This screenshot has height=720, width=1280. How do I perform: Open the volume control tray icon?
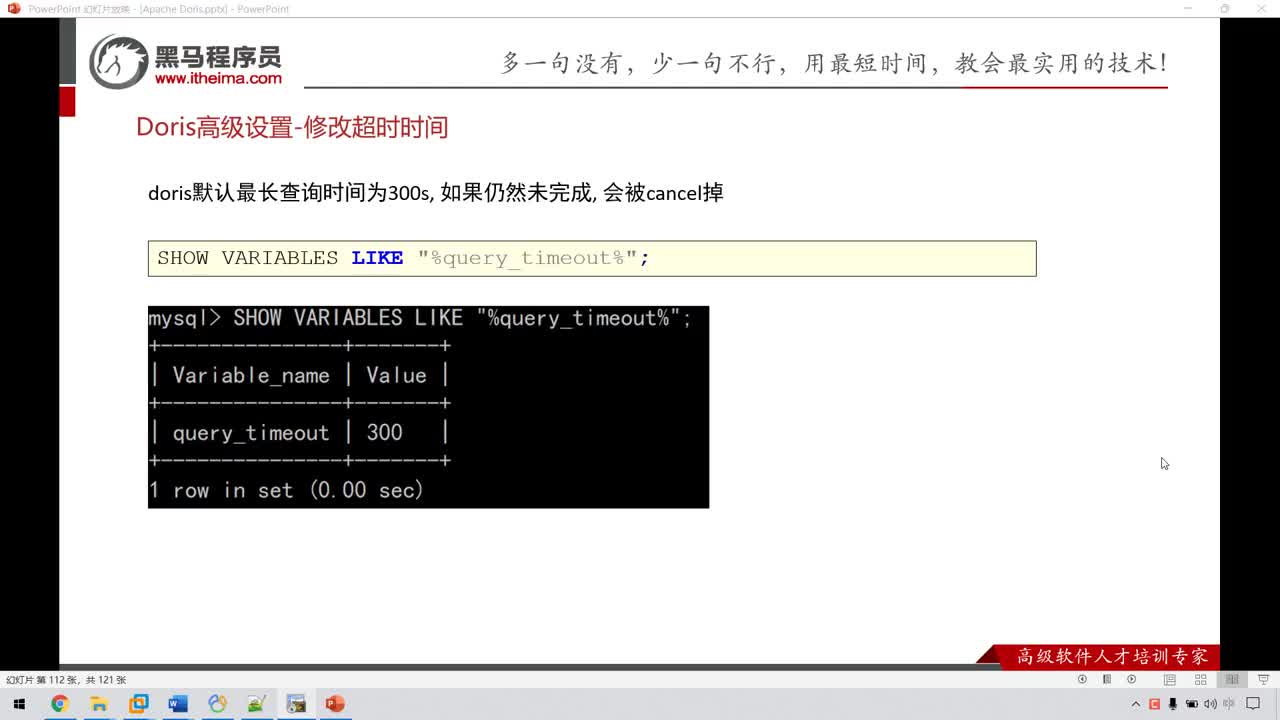[x=1210, y=704]
